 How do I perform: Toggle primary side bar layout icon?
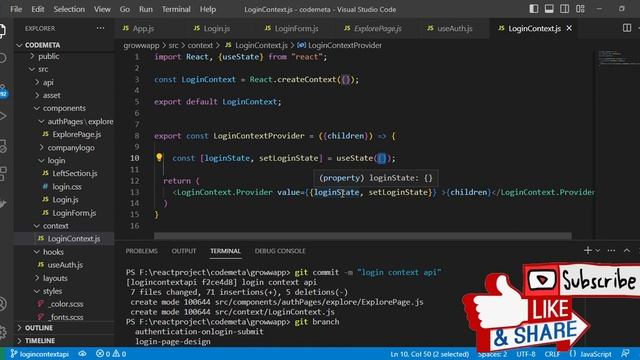coord(533,9)
